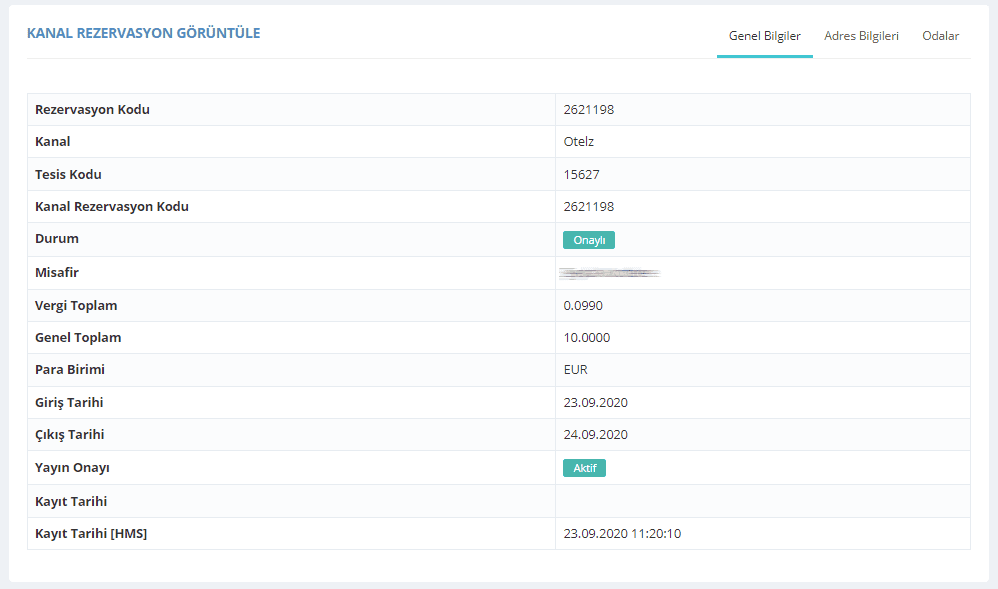
Task: Click the Vergi Toplam label
Action: pos(76,306)
